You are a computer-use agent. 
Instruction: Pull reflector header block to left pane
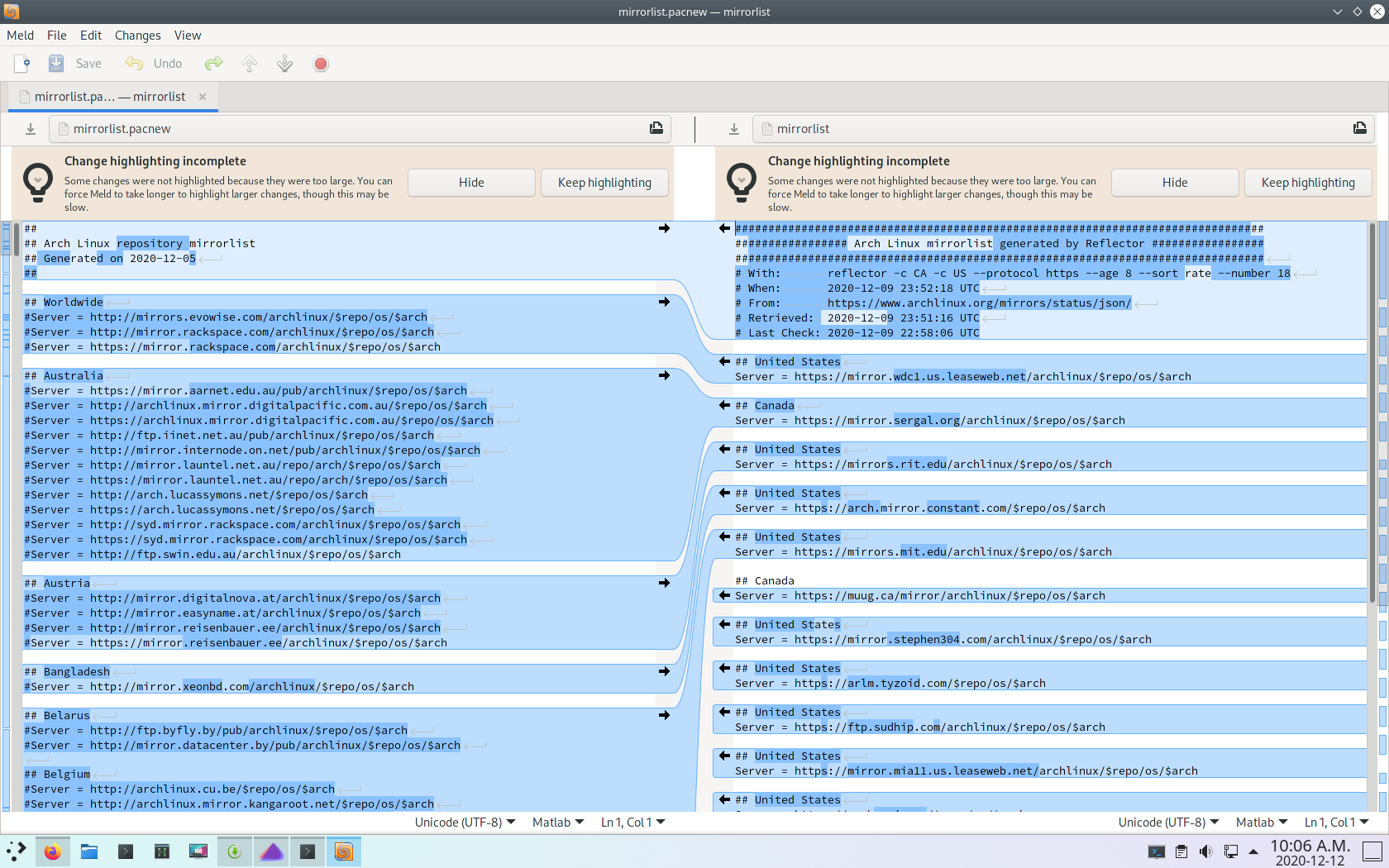point(724,228)
